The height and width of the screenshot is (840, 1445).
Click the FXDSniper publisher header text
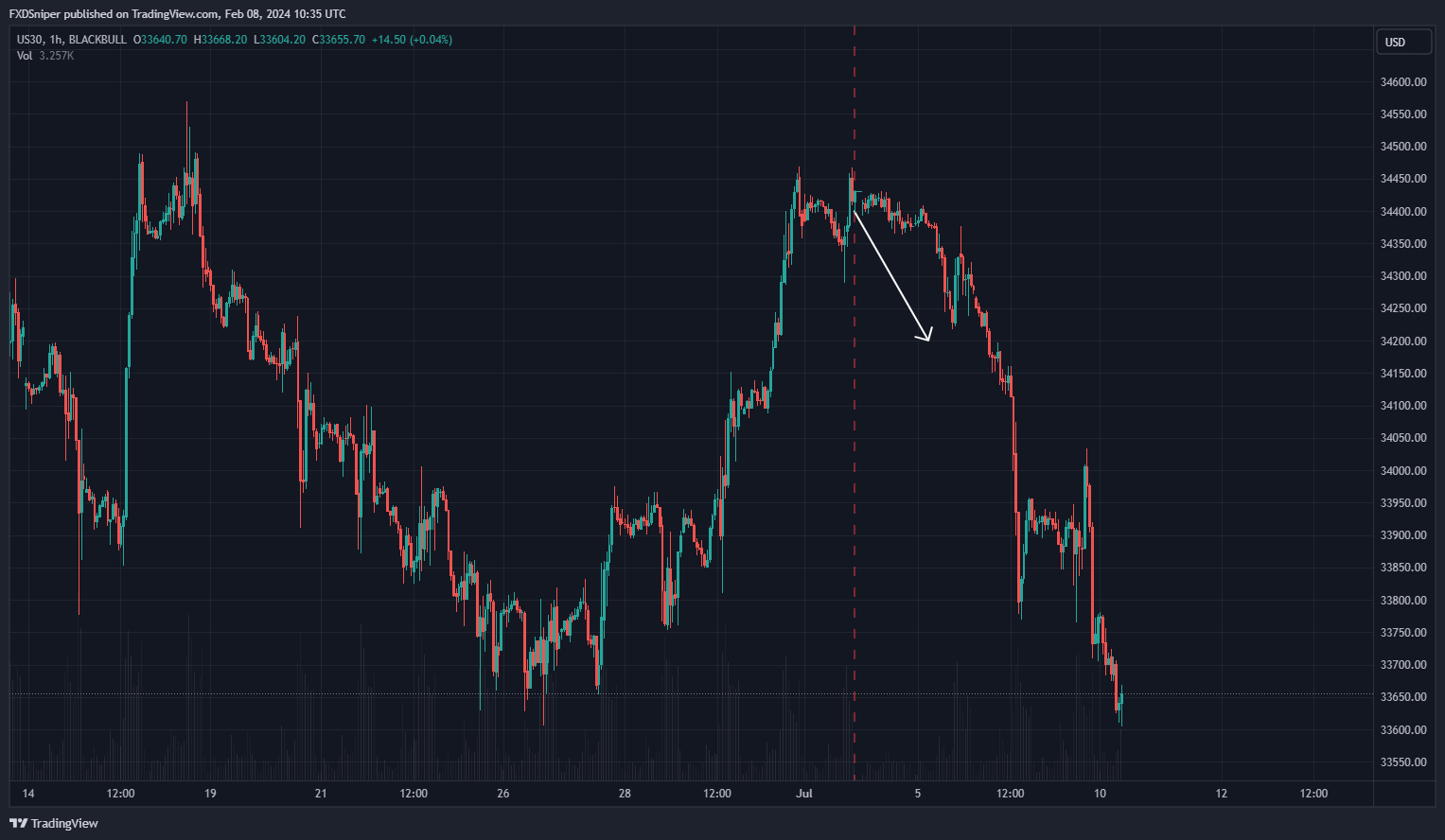(177, 14)
